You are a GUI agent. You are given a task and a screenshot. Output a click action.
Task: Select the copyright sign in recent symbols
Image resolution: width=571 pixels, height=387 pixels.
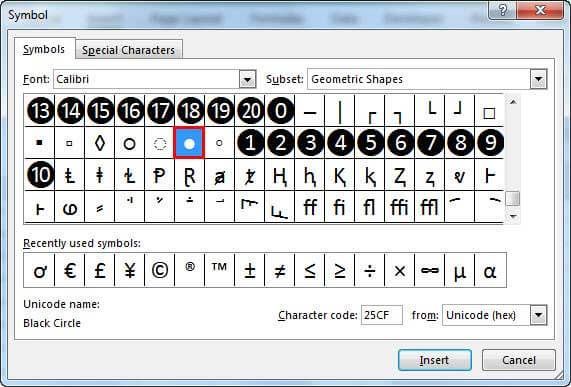point(160,270)
